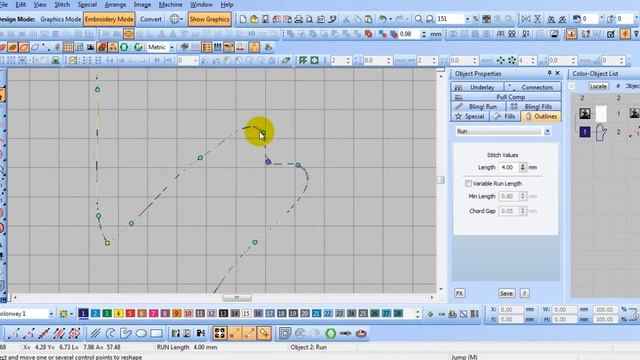Click the Mirror vertical icon

tap(538, 19)
